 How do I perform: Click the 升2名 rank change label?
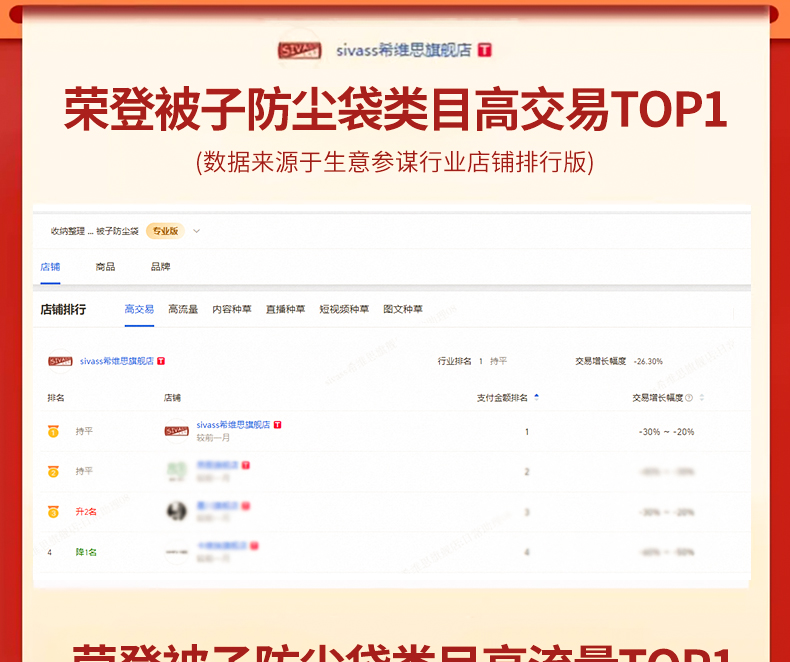point(86,512)
